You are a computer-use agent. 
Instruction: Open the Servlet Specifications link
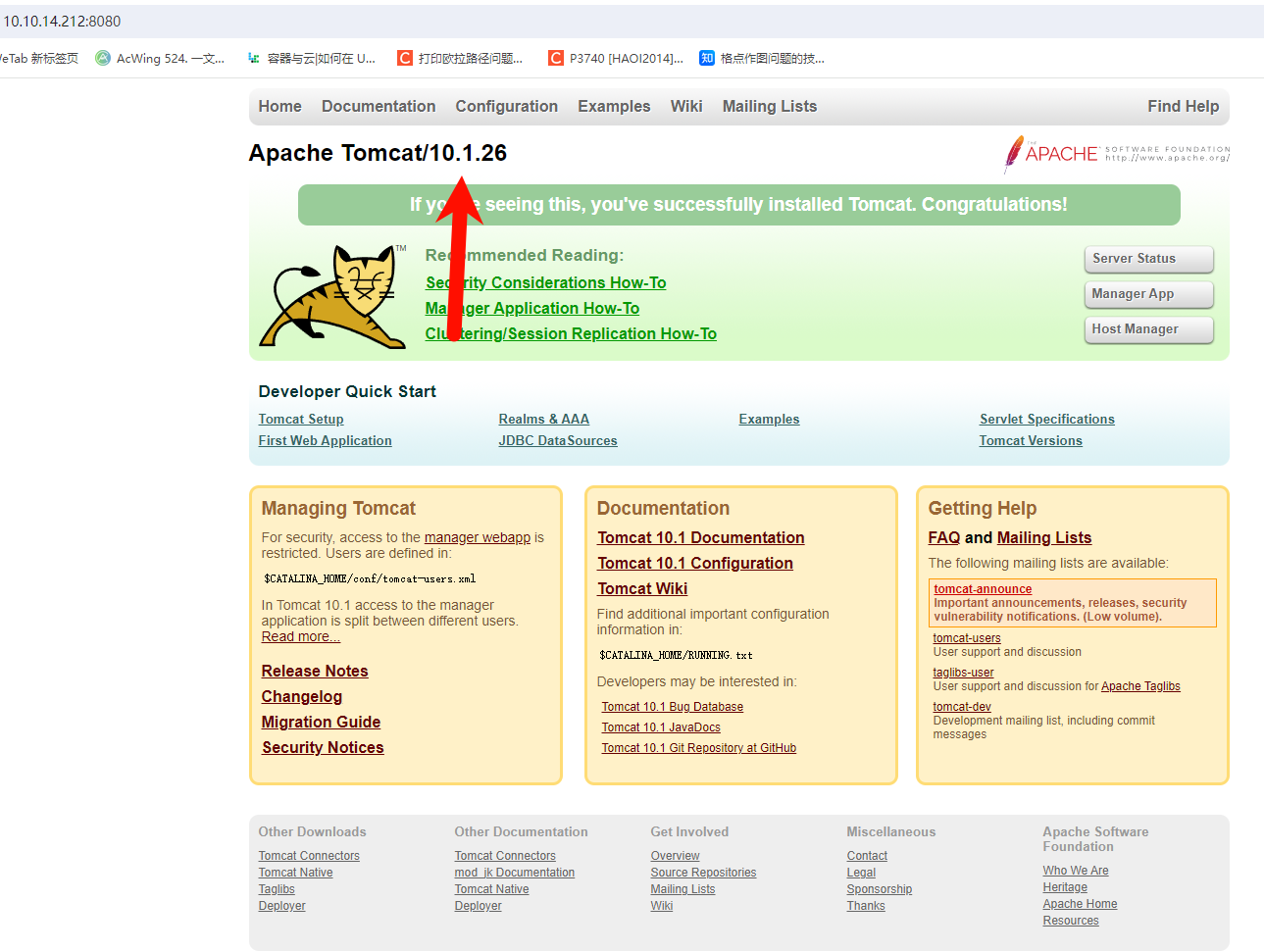(1047, 419)
